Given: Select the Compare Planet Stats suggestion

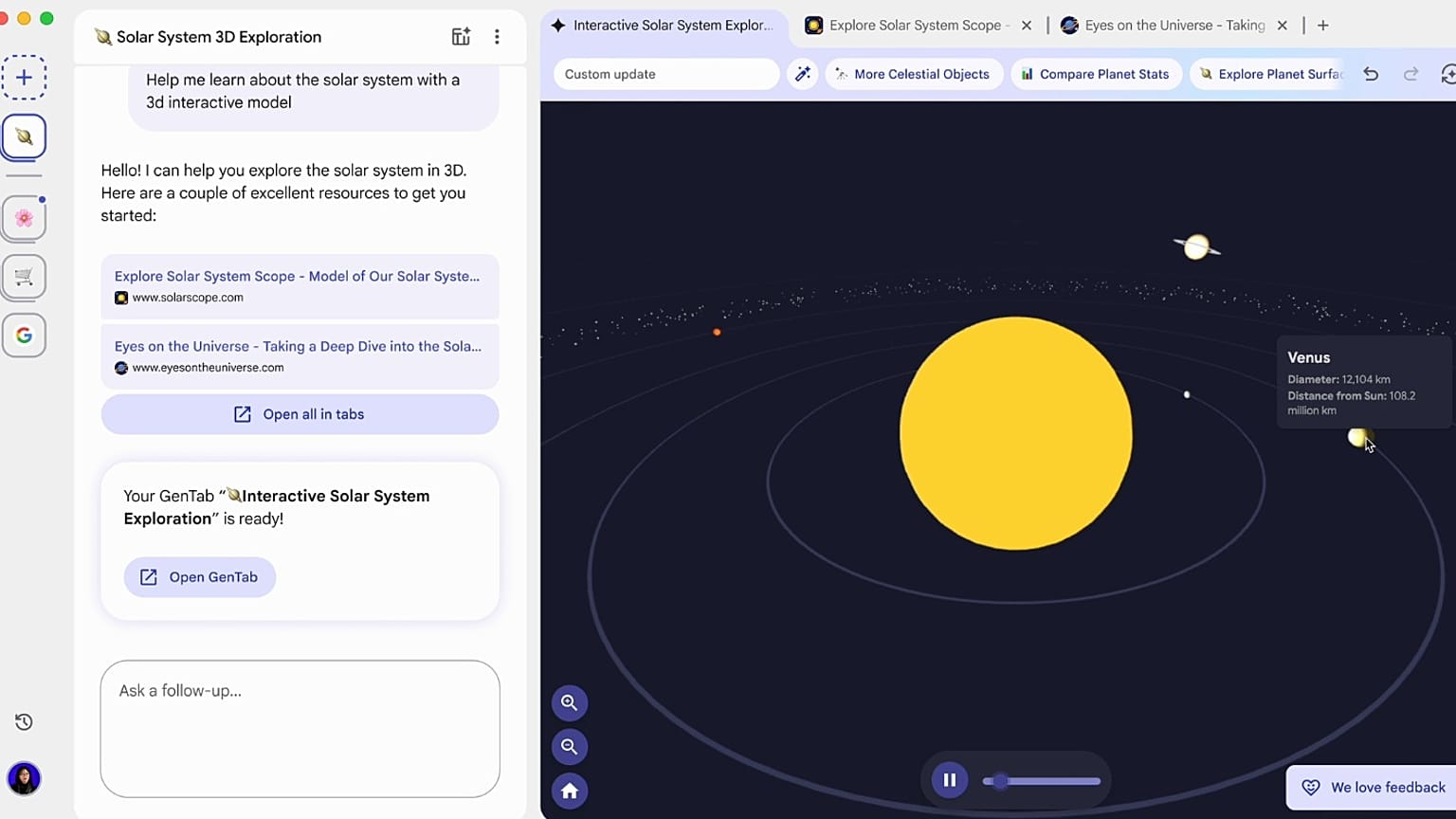Looking at the screenshot, I should click(x=1095, y=74).
